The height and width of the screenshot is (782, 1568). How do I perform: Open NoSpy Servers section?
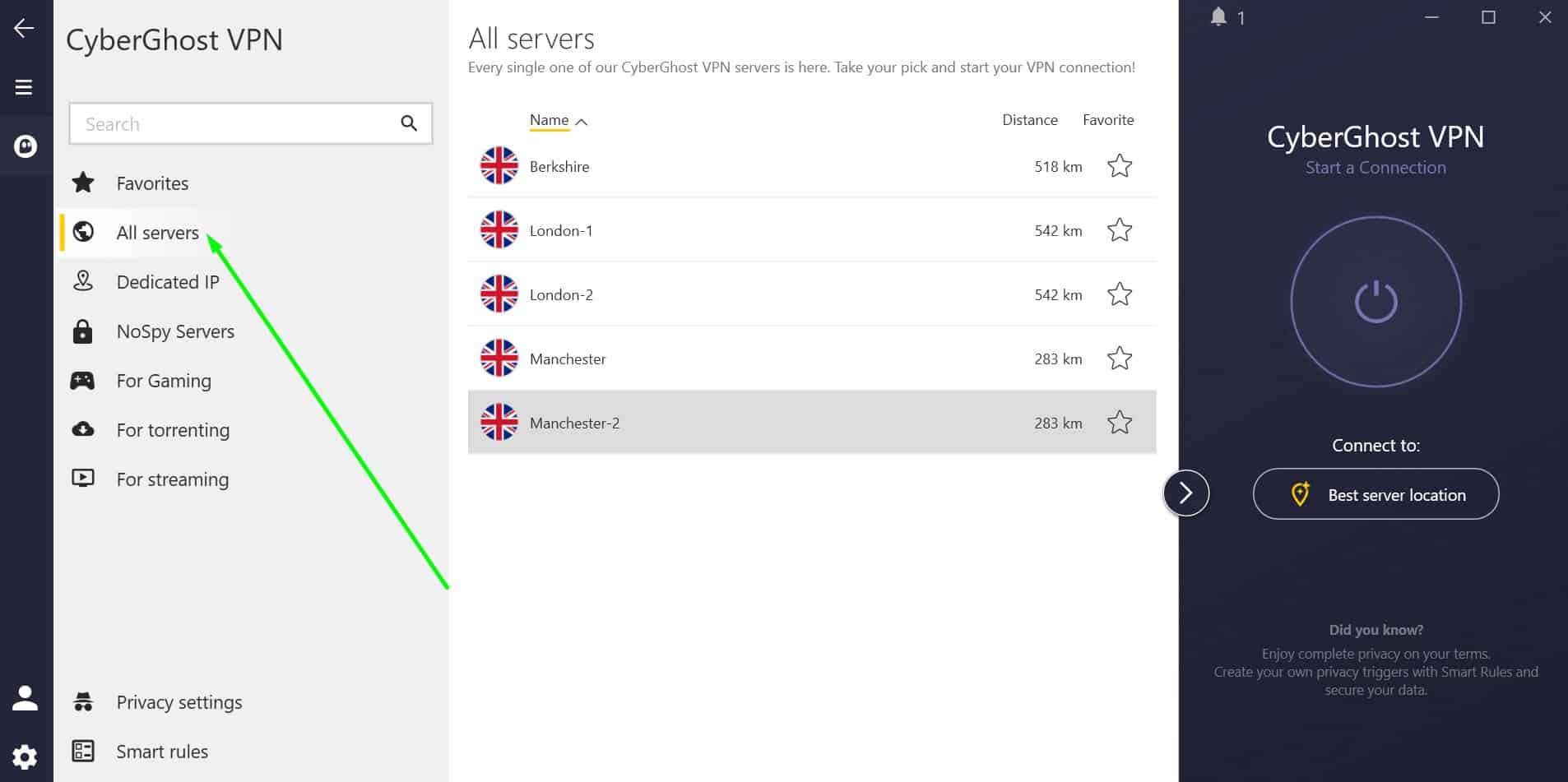[175, 331]
